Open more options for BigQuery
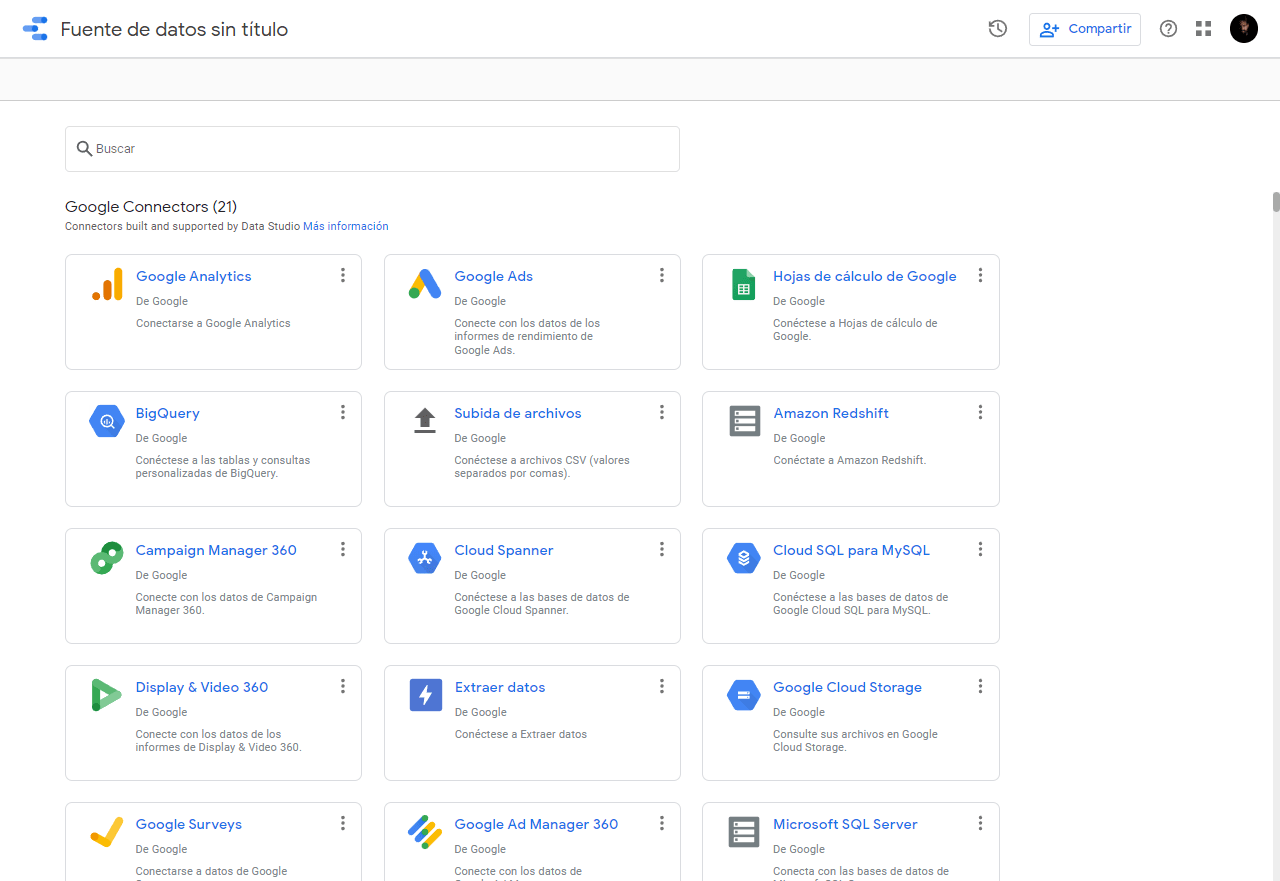The width and height of the screenshot is (1280, 881). coord(343,412)
